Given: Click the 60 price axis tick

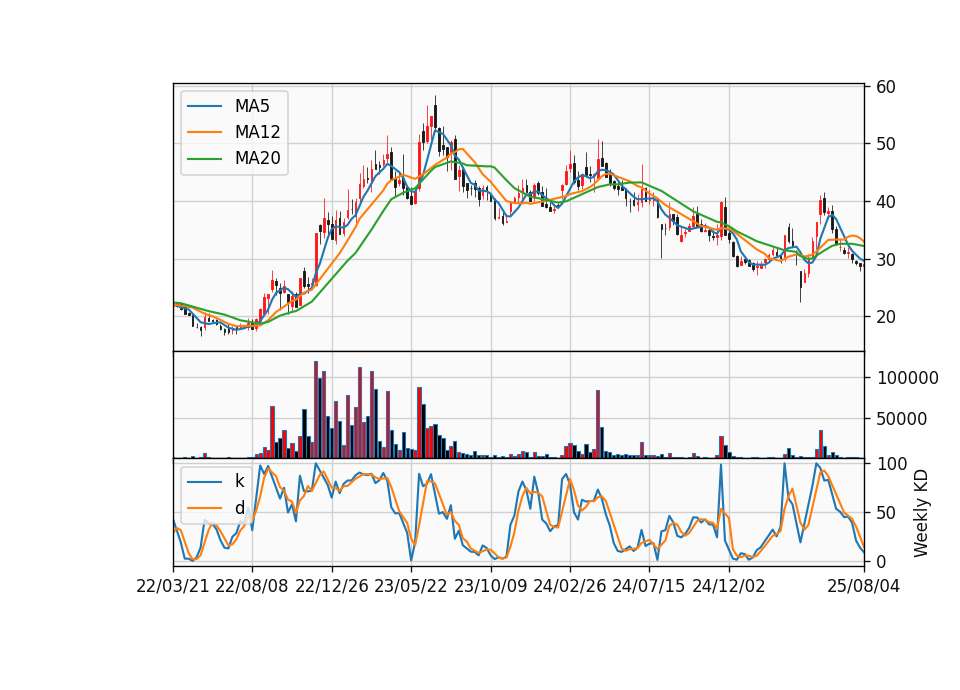Looking at the screenshot, I should [886, 87].
